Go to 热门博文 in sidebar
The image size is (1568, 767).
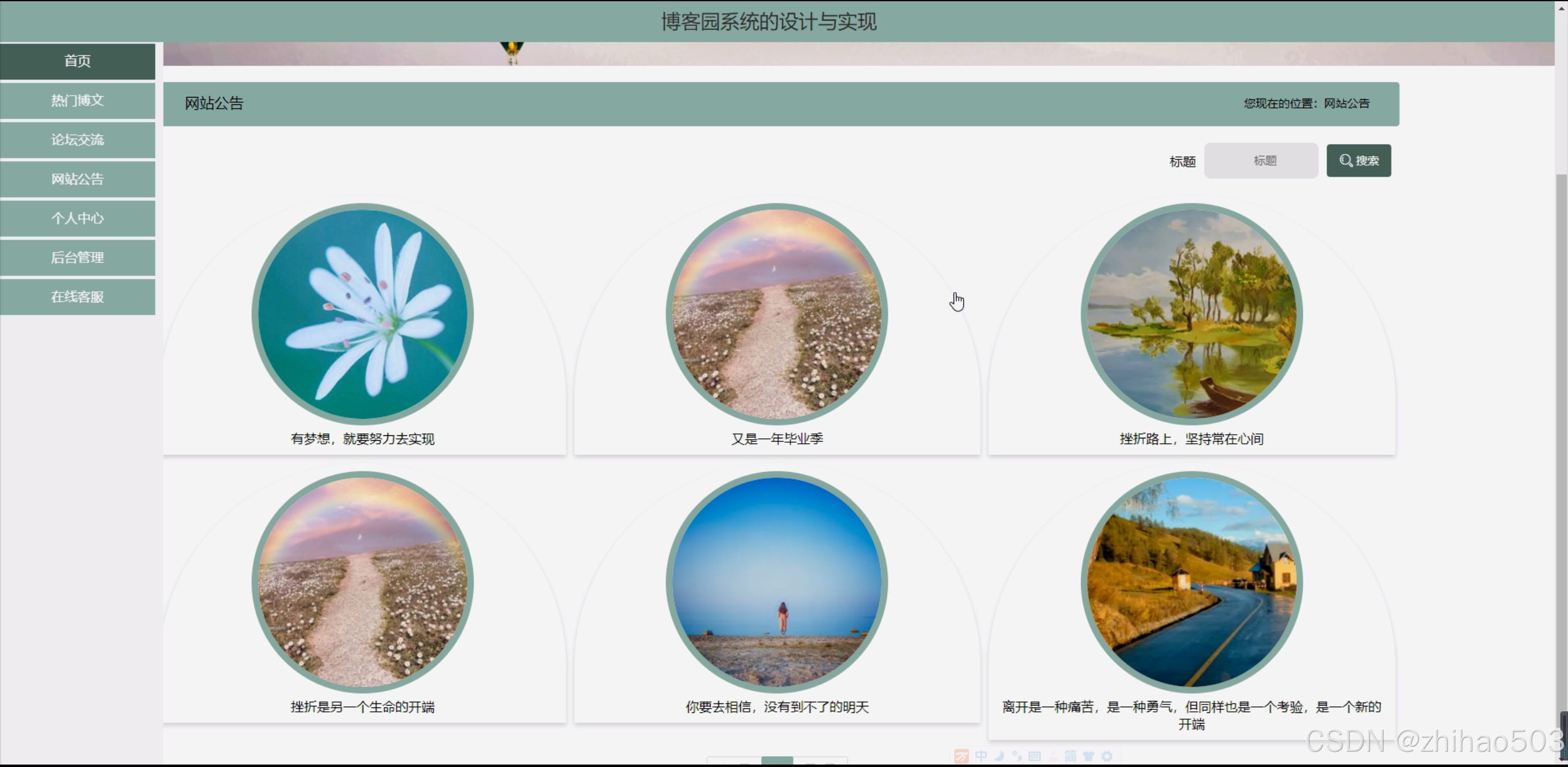(77, 101)
